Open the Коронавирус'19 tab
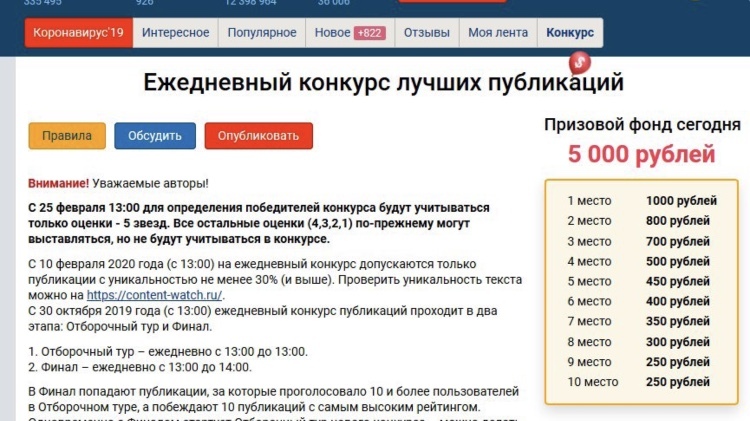 (78, 33)
